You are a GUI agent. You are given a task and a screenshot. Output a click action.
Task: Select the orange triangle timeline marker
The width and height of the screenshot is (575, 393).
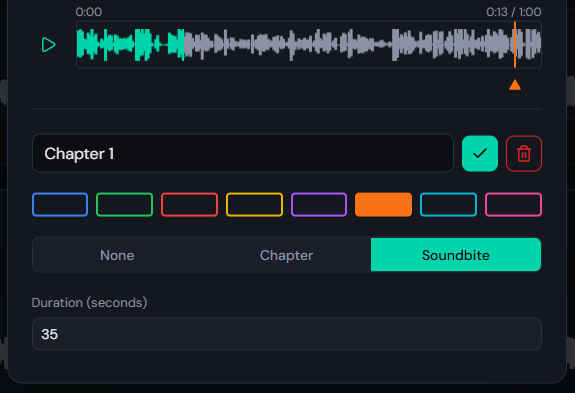(x=515, y=85)
